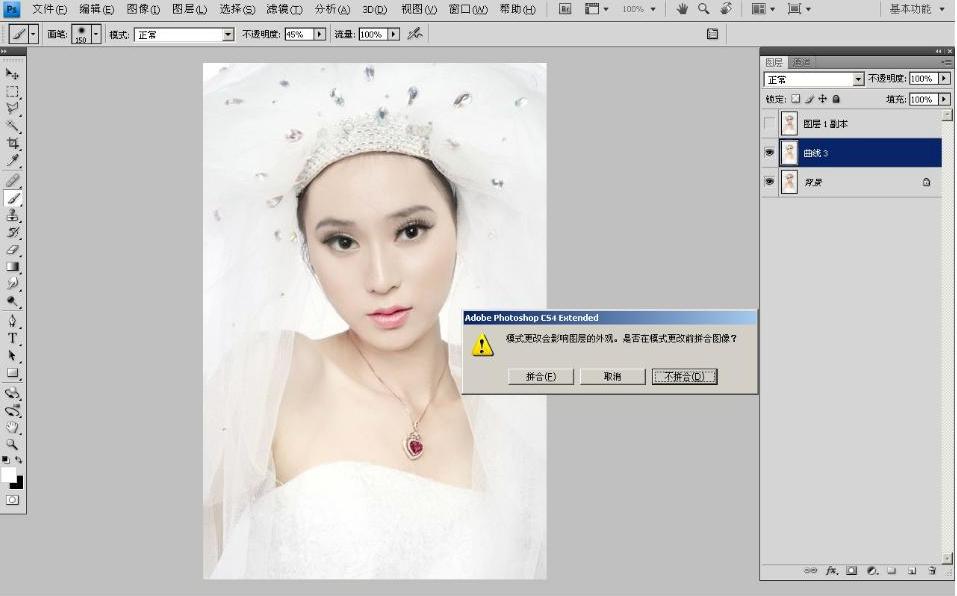Open the 图层(L) menu

[x=189, y=9]
